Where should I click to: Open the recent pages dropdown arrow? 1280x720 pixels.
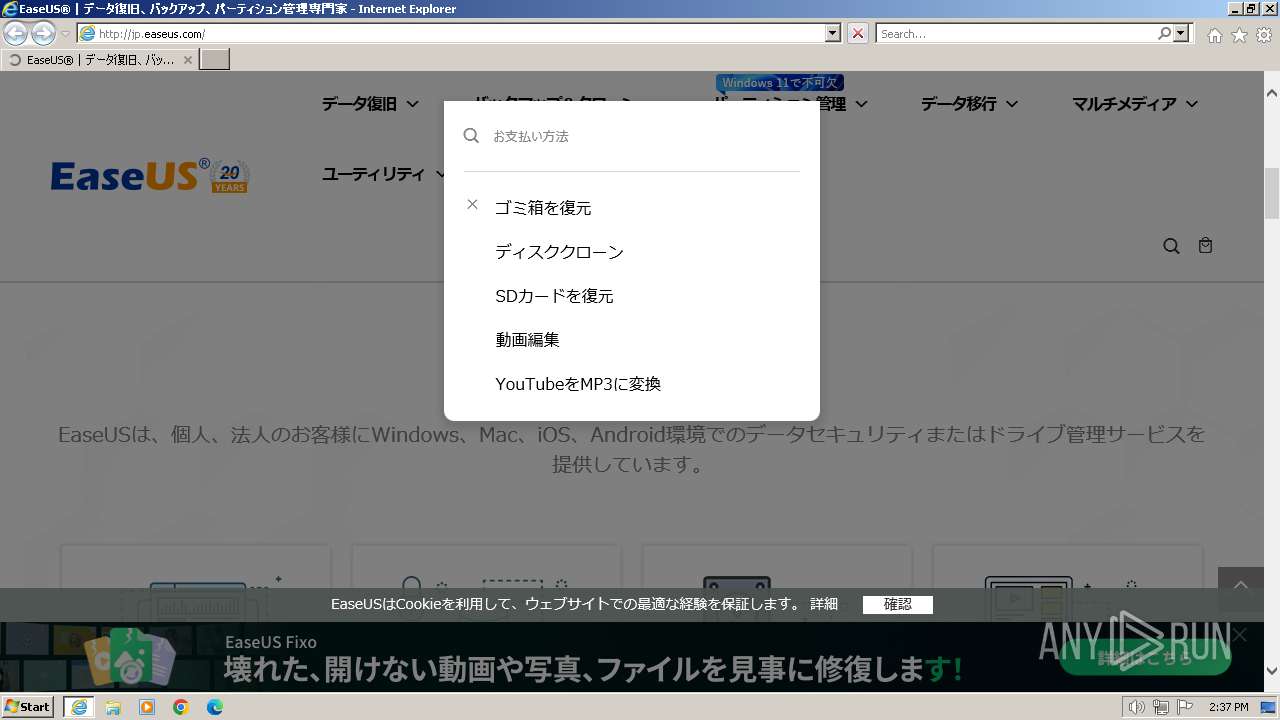pos(66,34)
